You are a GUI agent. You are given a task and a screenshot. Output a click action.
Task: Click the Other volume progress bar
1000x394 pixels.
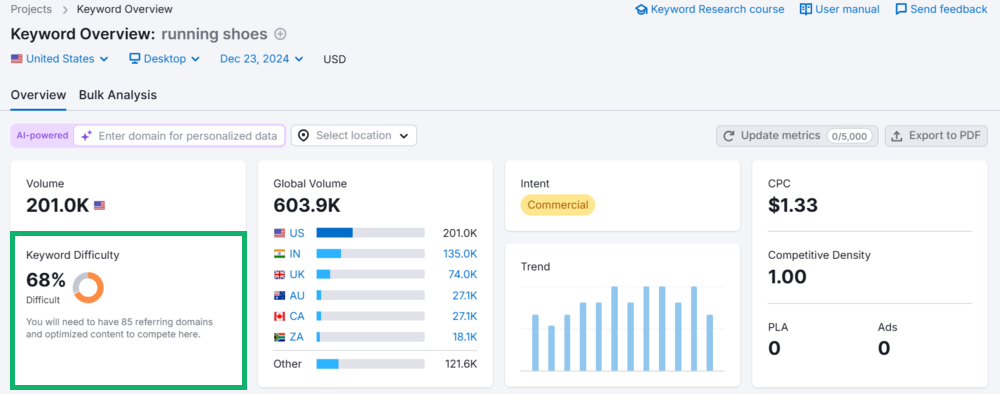coord(371,364)
